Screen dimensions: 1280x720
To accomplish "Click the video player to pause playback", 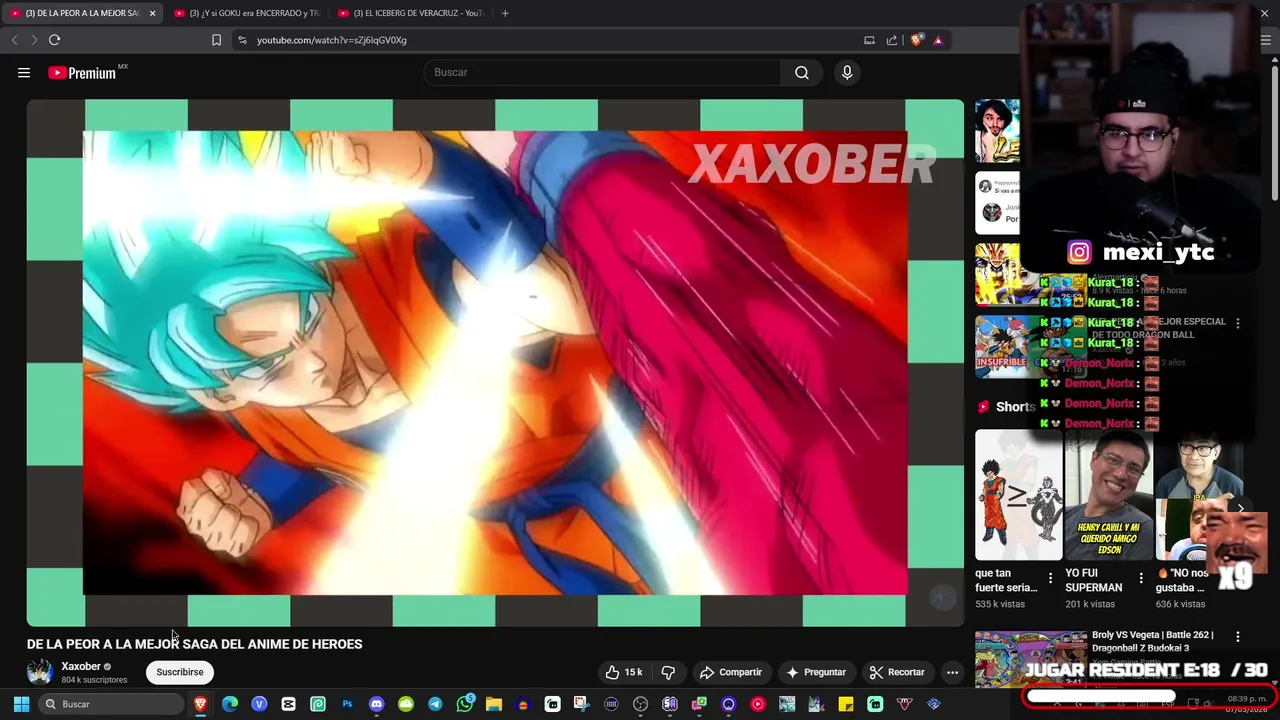I will coord(495,362).
